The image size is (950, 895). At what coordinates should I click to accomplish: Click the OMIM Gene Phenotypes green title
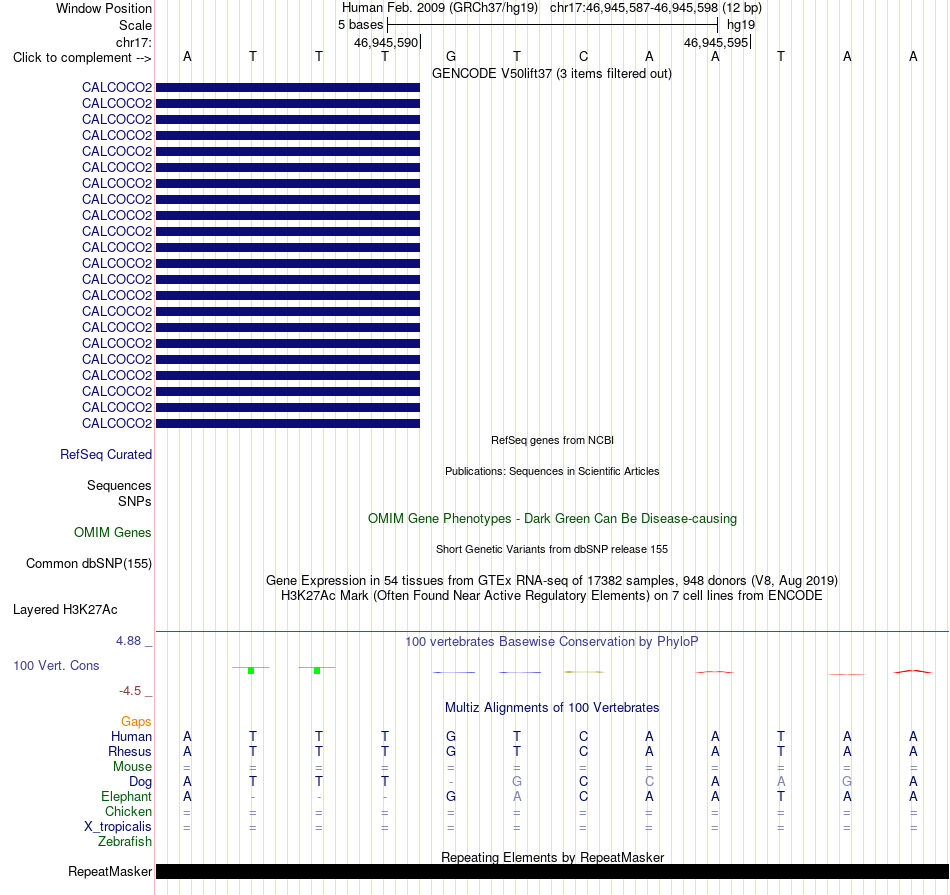tap(553, 519)
